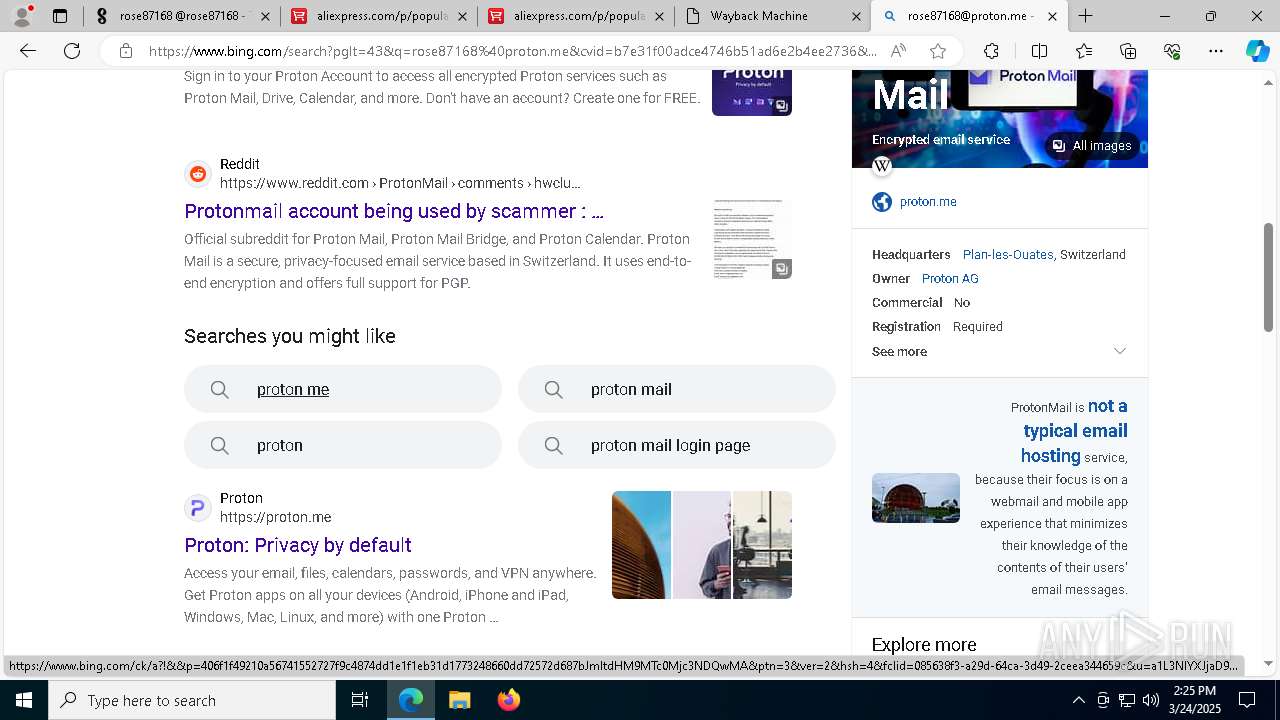Open Proton purple thumbnail in top result

coord(752,93)
